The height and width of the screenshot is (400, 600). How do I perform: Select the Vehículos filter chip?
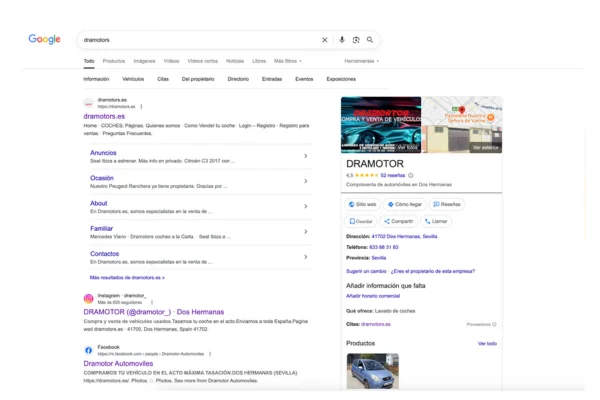pyautogui.click(x=133, y=79)
